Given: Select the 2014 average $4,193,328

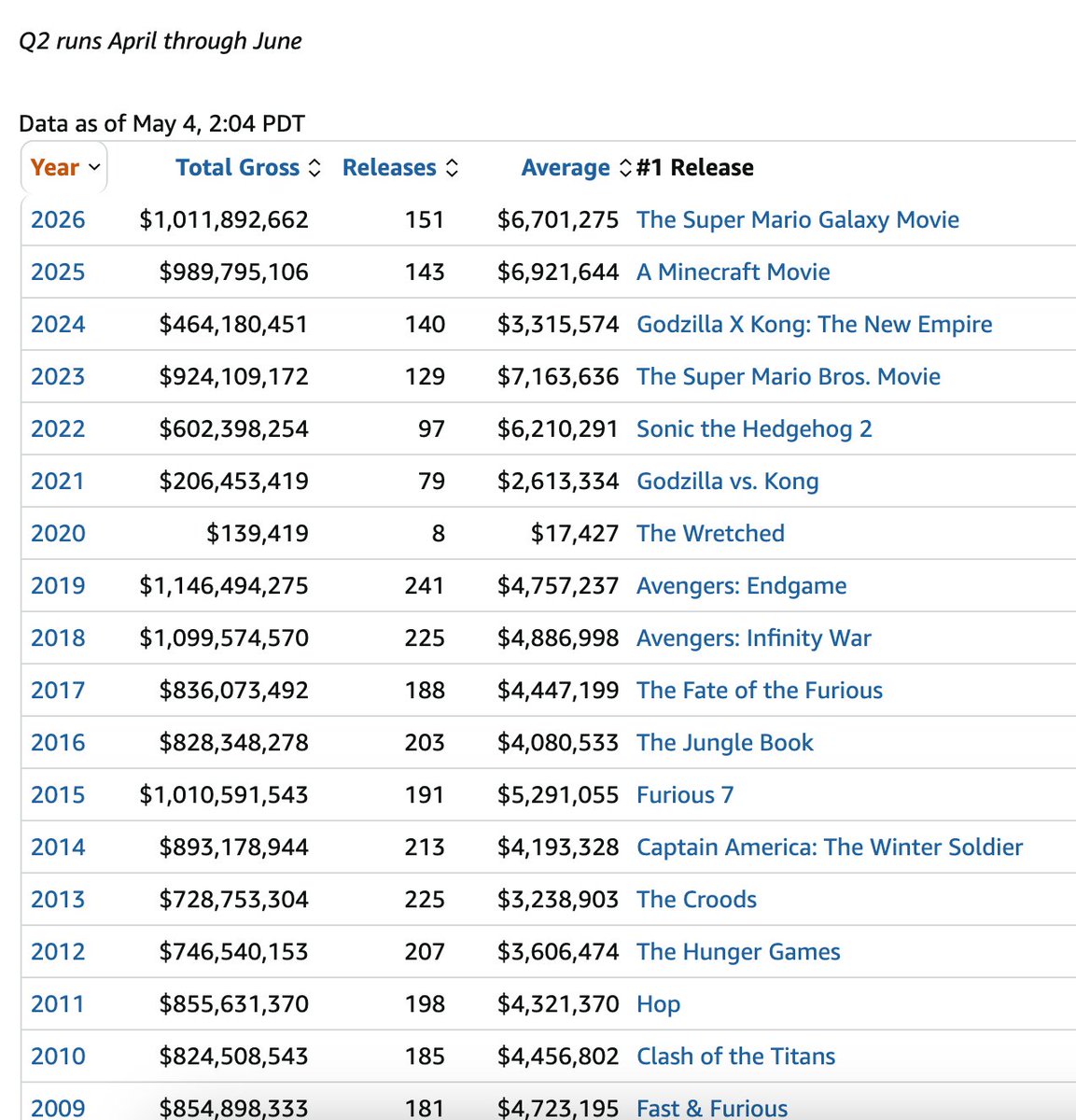Looking at the screenshot, I should pyautogui.click(x=558, y=847).
